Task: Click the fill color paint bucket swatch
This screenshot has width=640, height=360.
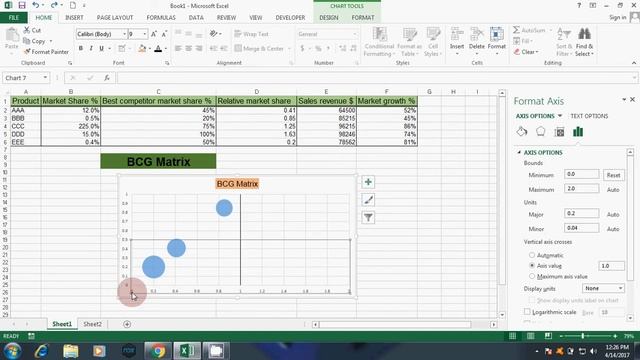Action: (x=142, y=49)
